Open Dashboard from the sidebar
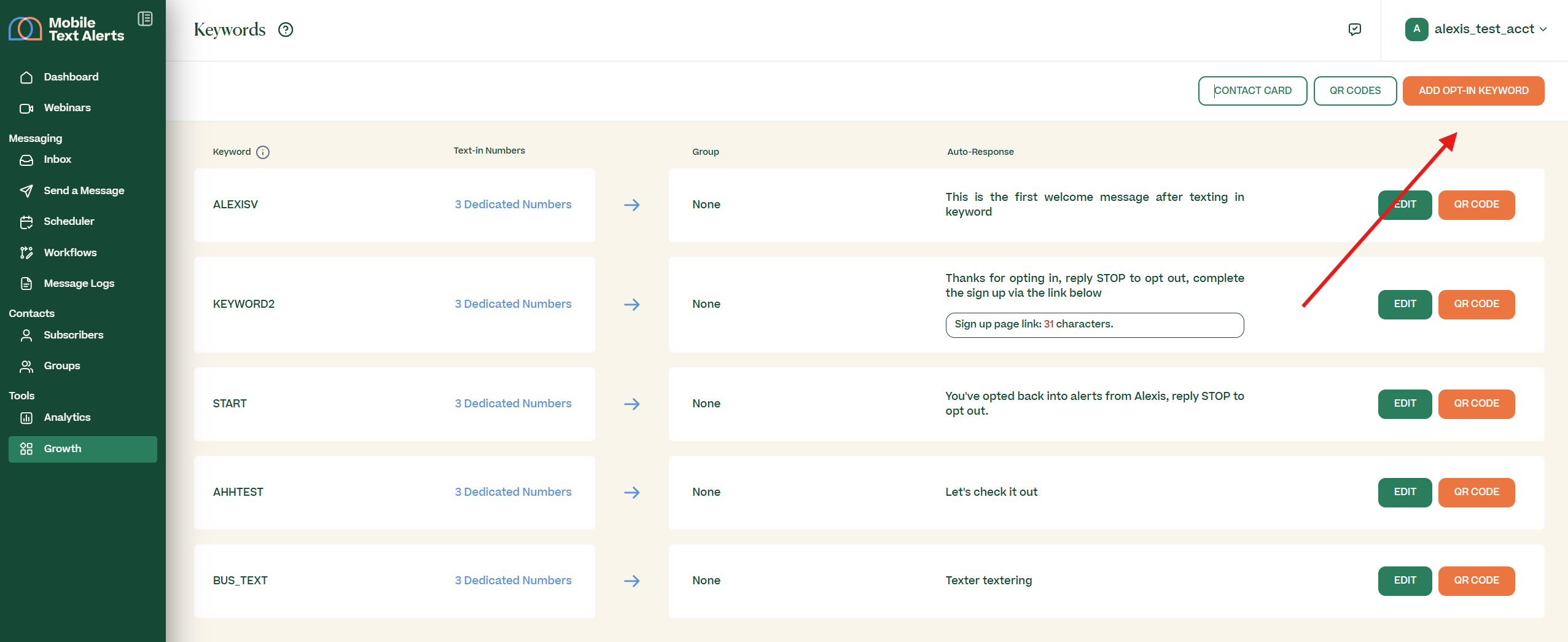 tap(71, 77)
